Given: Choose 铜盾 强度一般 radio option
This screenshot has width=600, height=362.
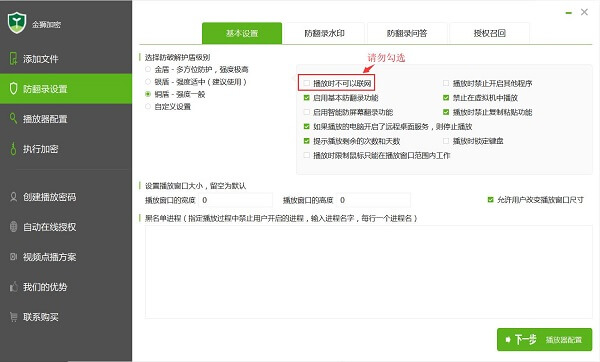Looking at the screenshot, I should coord(148,94).
